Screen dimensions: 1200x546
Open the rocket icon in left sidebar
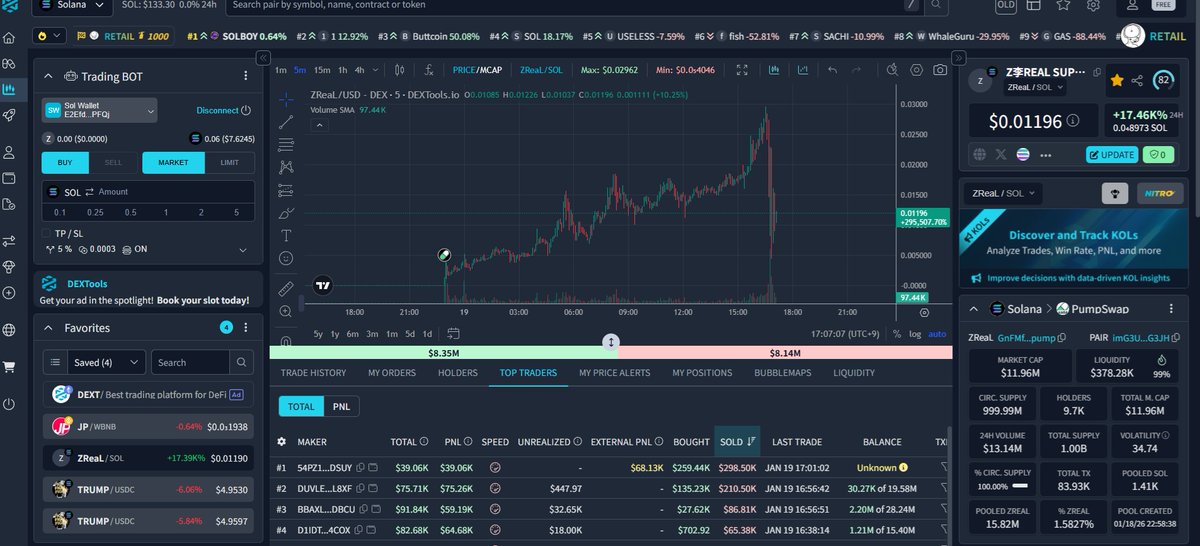coord(9,115)
